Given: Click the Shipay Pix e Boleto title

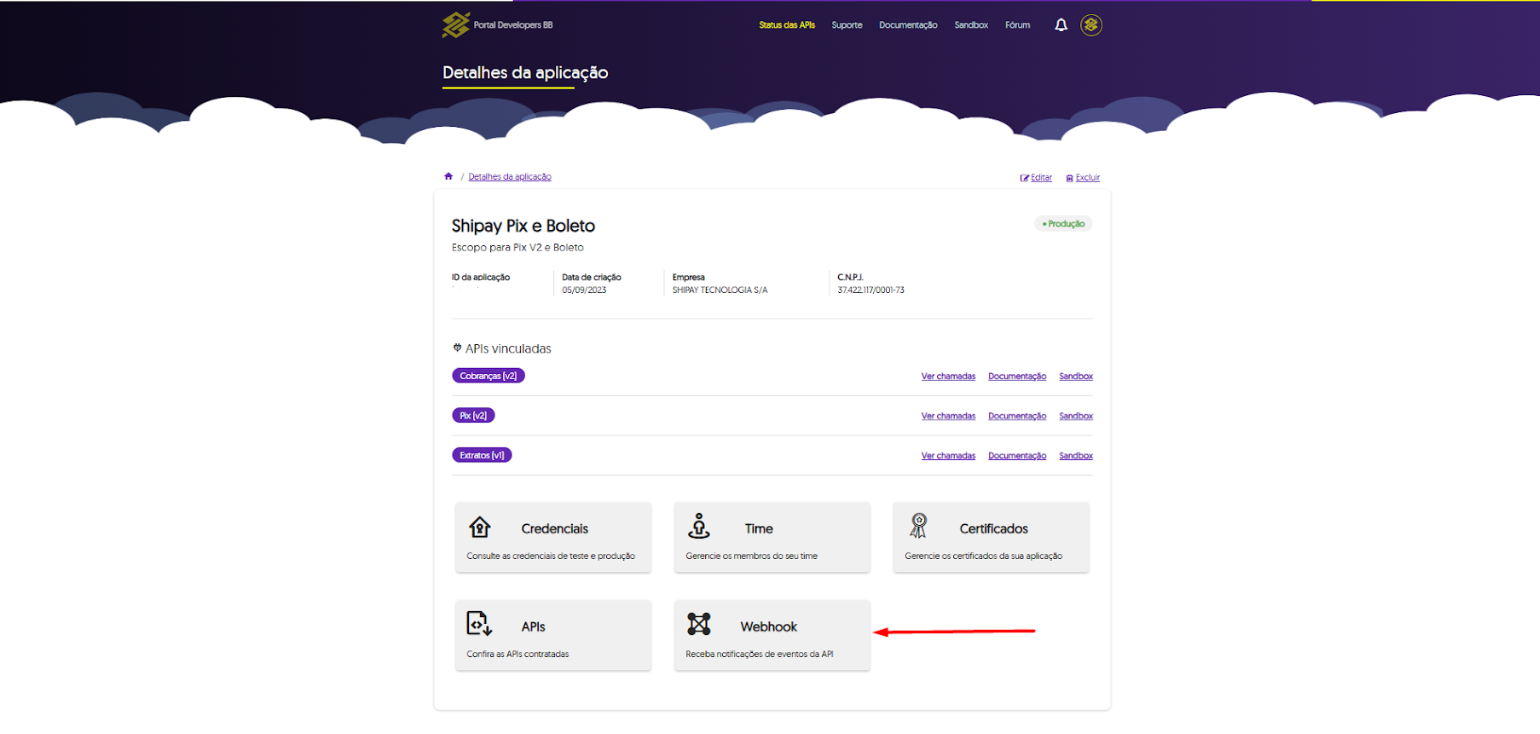Looking at the screenshot, I should [523, 226].
